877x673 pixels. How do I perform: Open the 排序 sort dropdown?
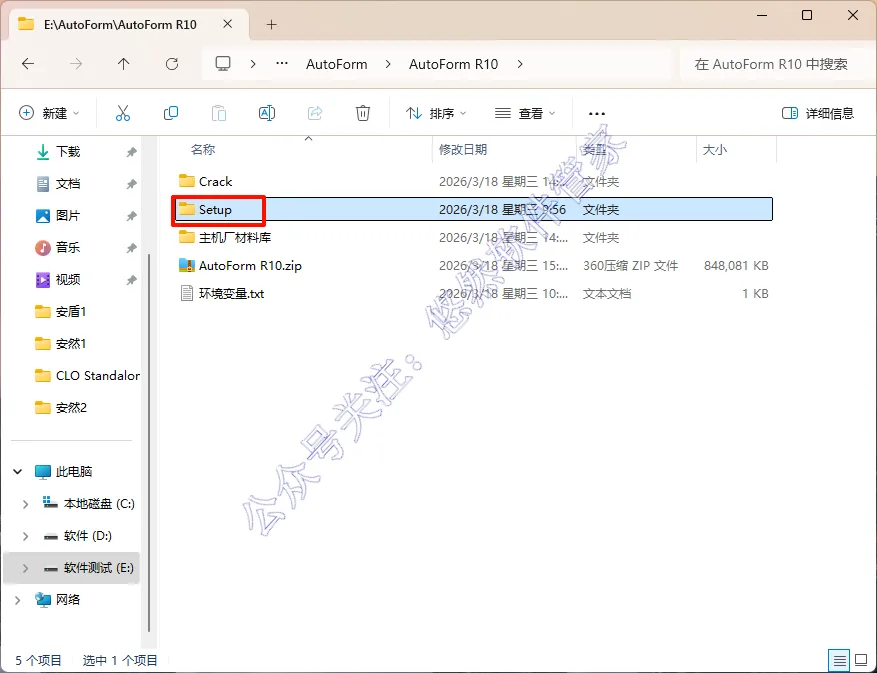[436, 114]
